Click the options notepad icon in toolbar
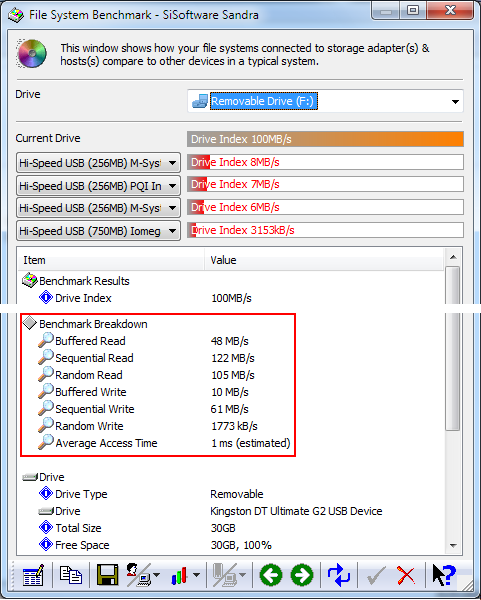Screen dimensions: 481x600 click(x=33, y=575)
